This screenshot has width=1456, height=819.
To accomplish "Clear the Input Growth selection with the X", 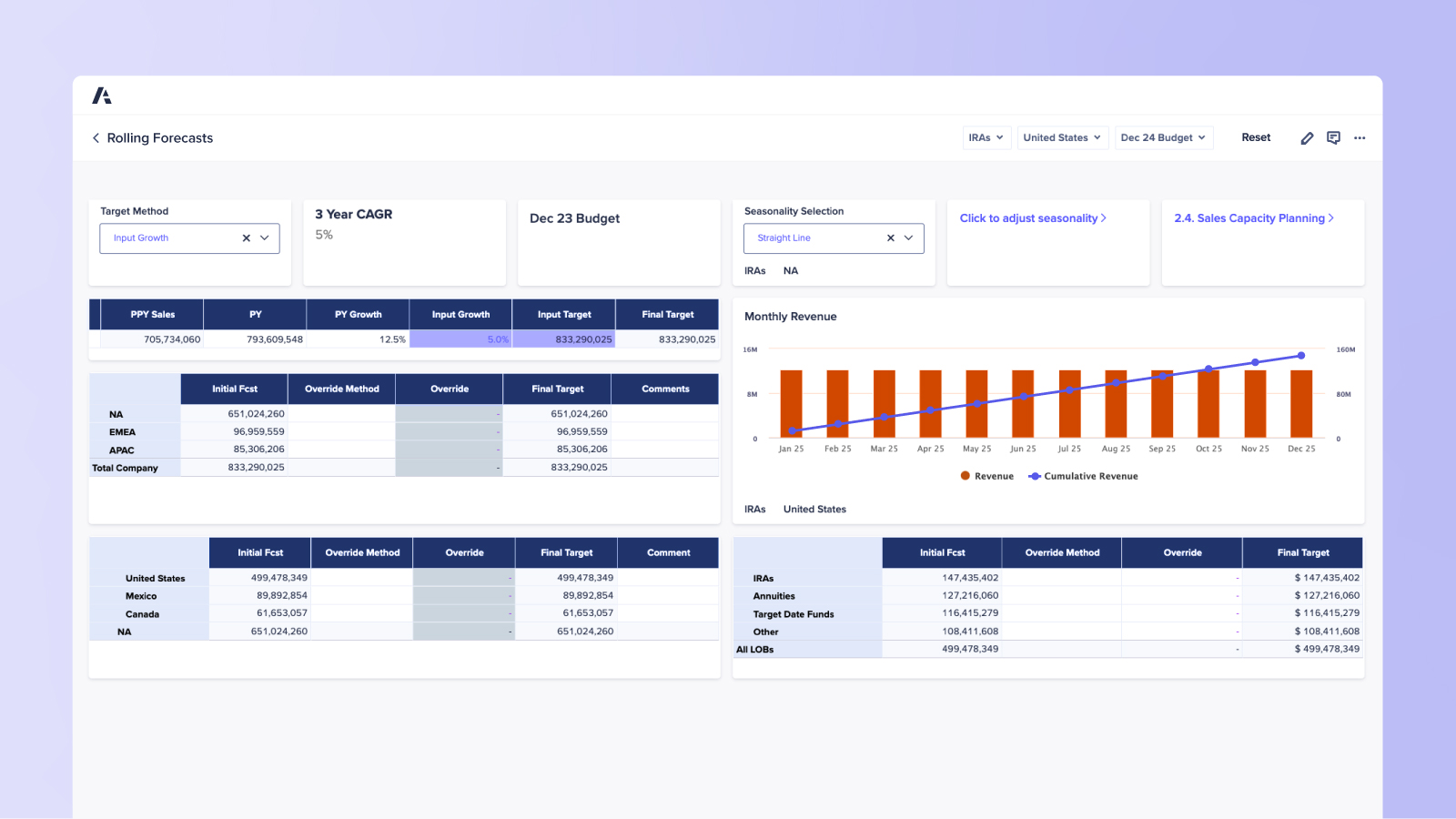I will tap(246, 238).
